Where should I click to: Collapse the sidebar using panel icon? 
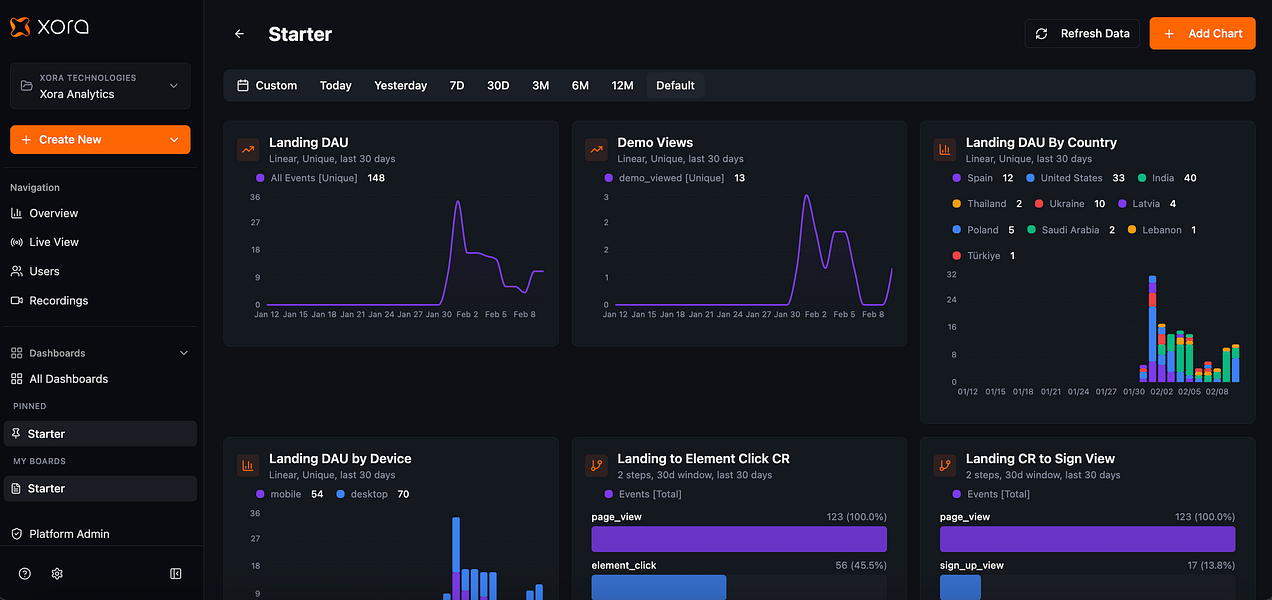coord(176,574)
